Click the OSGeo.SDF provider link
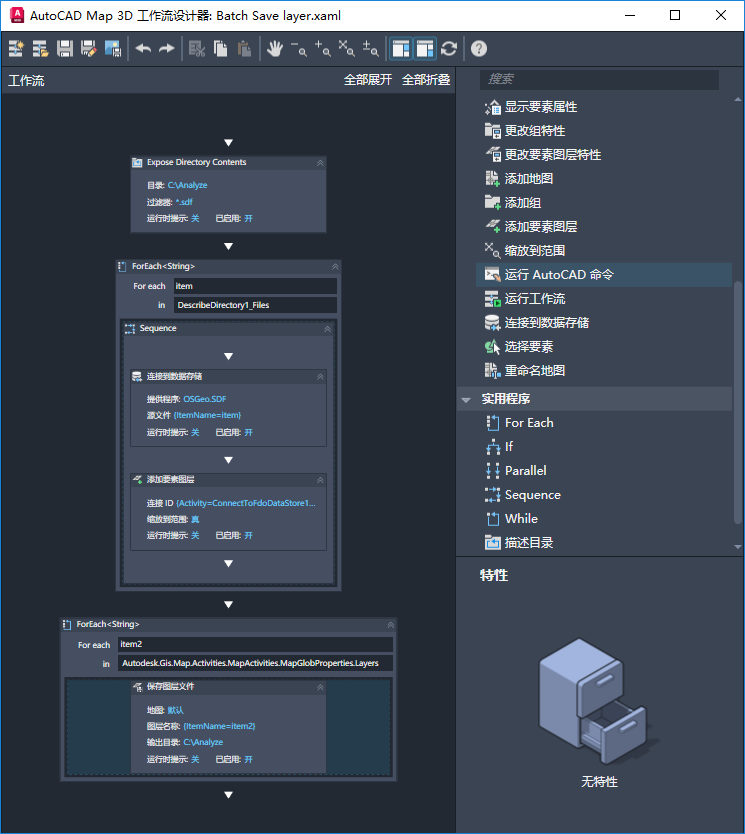Screen dimensions: 745x834 205,399
